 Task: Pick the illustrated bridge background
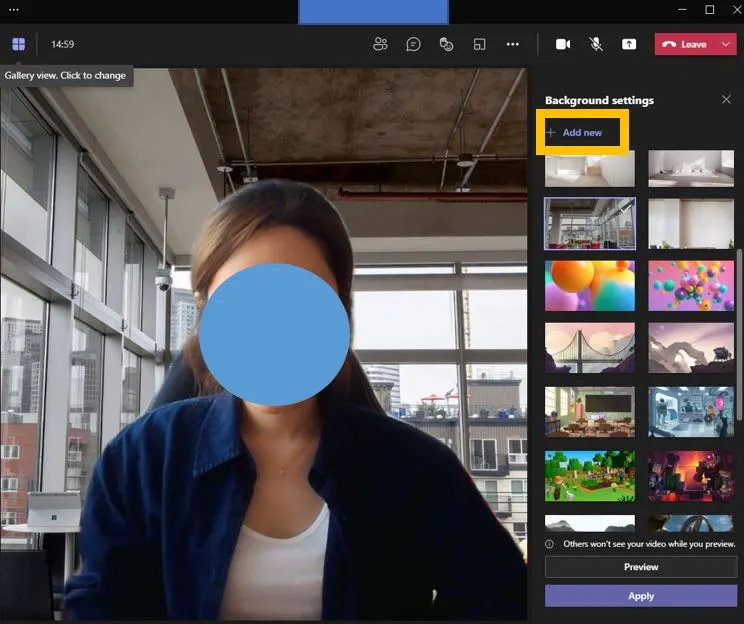coord(590,348)
